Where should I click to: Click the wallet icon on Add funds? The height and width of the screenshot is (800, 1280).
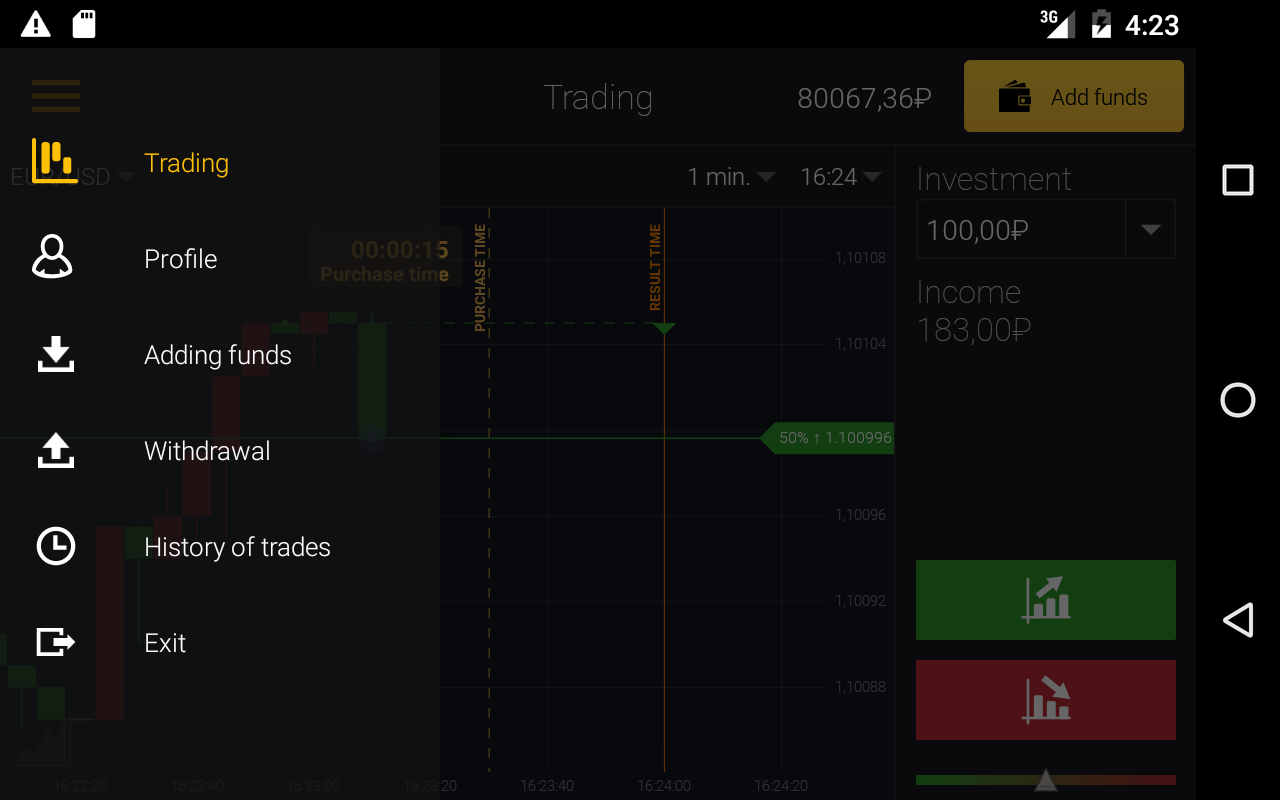pos(1015,97)
